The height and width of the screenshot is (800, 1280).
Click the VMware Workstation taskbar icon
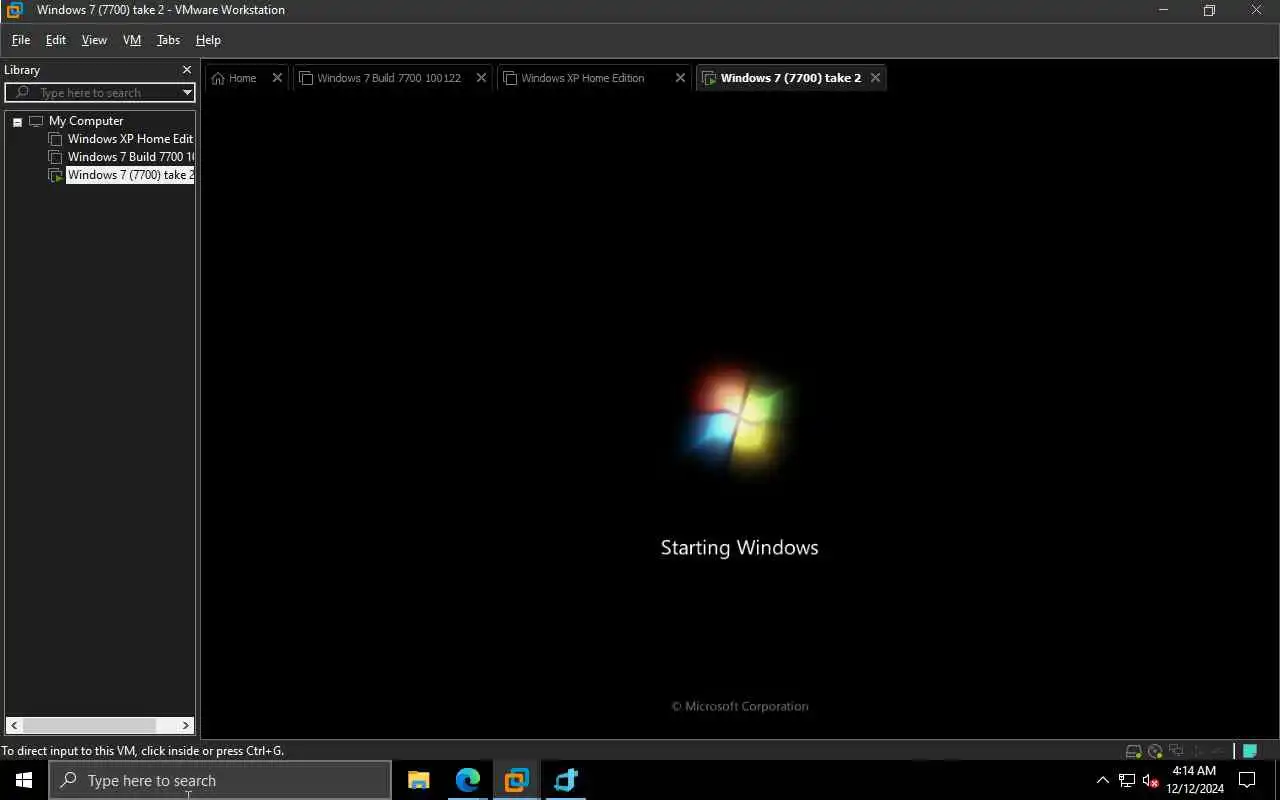(517, 780)
